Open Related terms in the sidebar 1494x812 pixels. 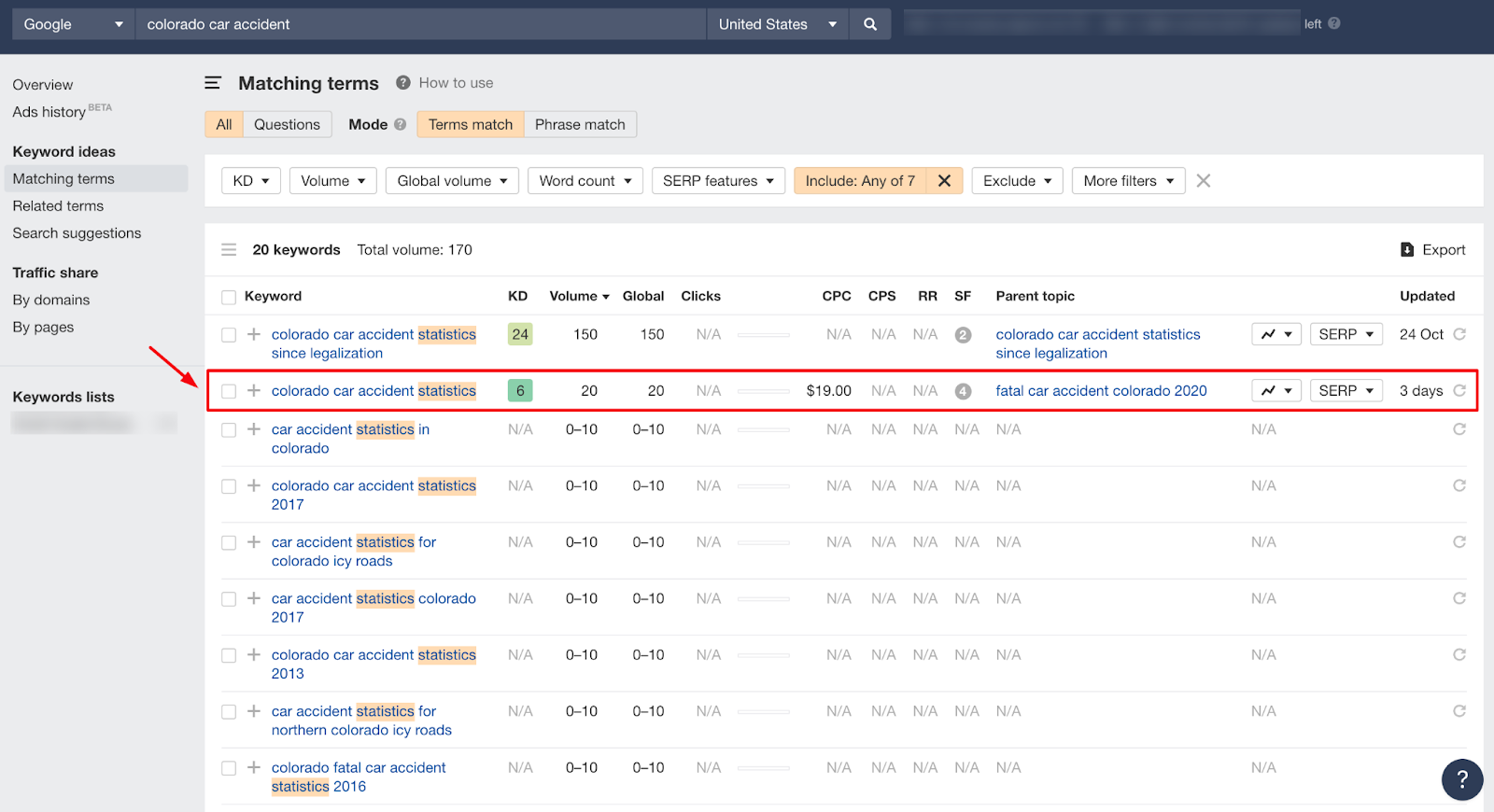coord(58,206)
